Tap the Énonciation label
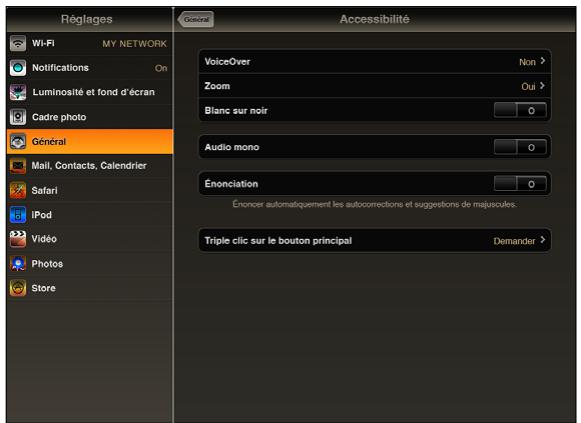 [231, 183]
